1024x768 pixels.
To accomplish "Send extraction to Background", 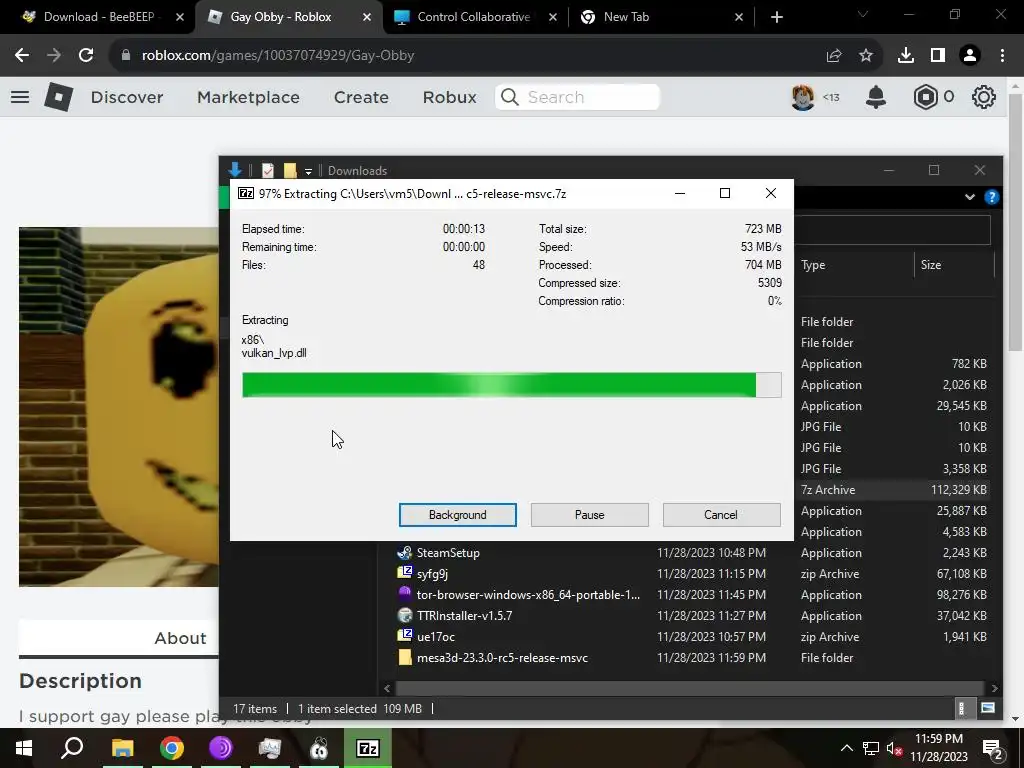I will click(457, 515).
